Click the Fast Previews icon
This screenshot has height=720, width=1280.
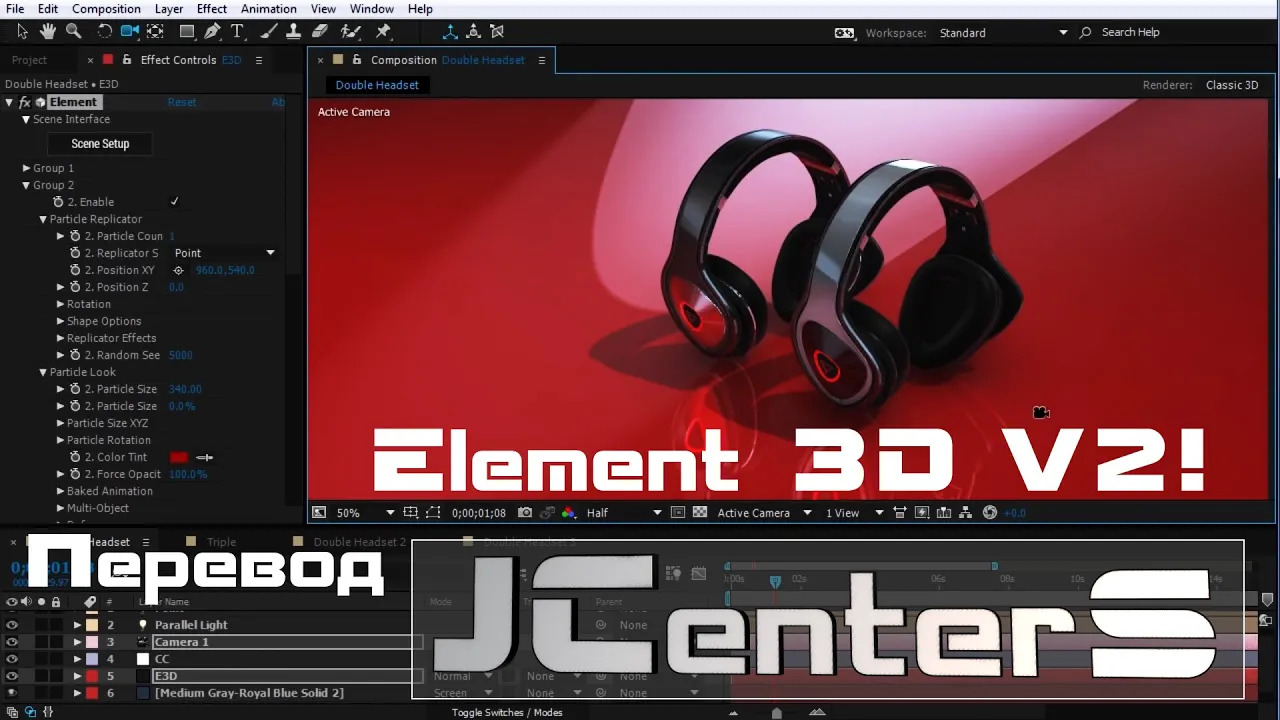click(x=921, y=513)
